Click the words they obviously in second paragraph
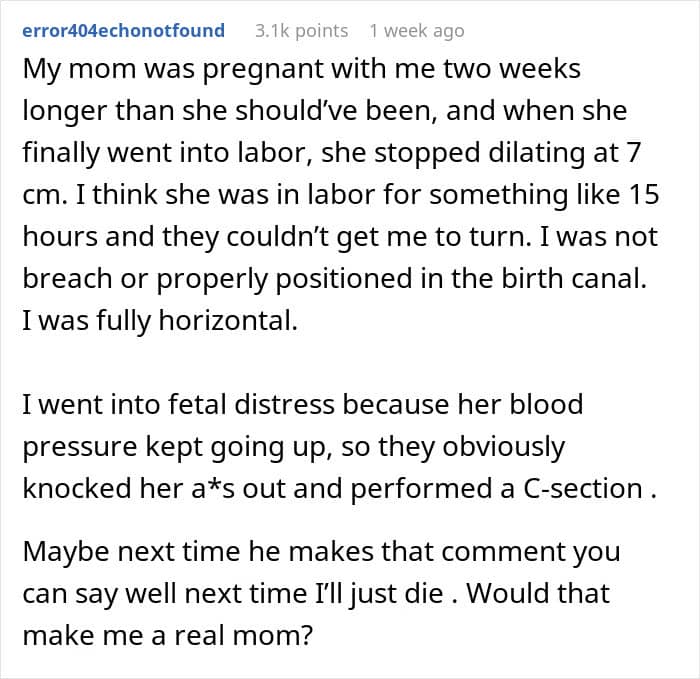 471,446
